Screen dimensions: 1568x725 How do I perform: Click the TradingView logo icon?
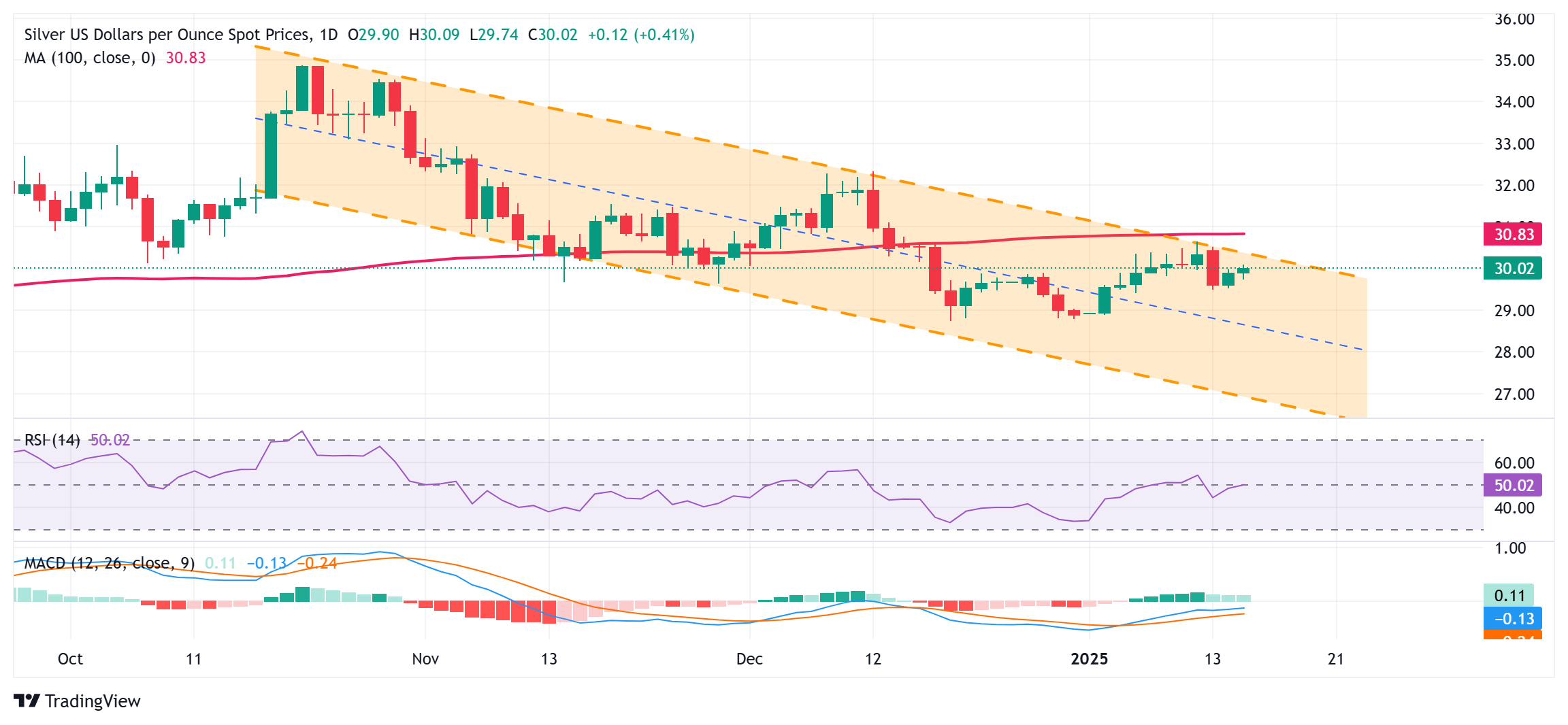click(27, 701)
